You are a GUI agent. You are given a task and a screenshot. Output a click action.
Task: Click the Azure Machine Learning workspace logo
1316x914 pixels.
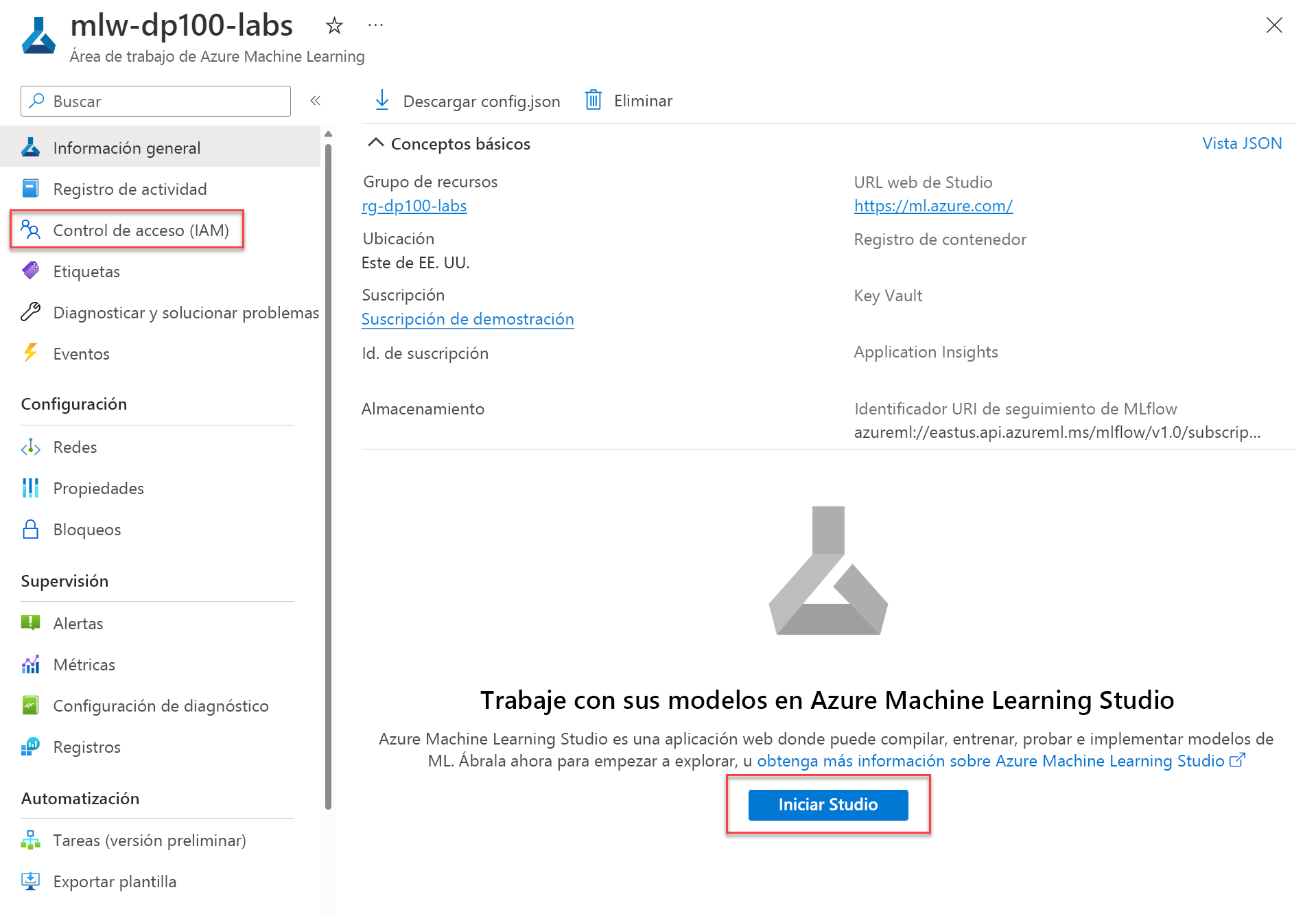[38, 36]
